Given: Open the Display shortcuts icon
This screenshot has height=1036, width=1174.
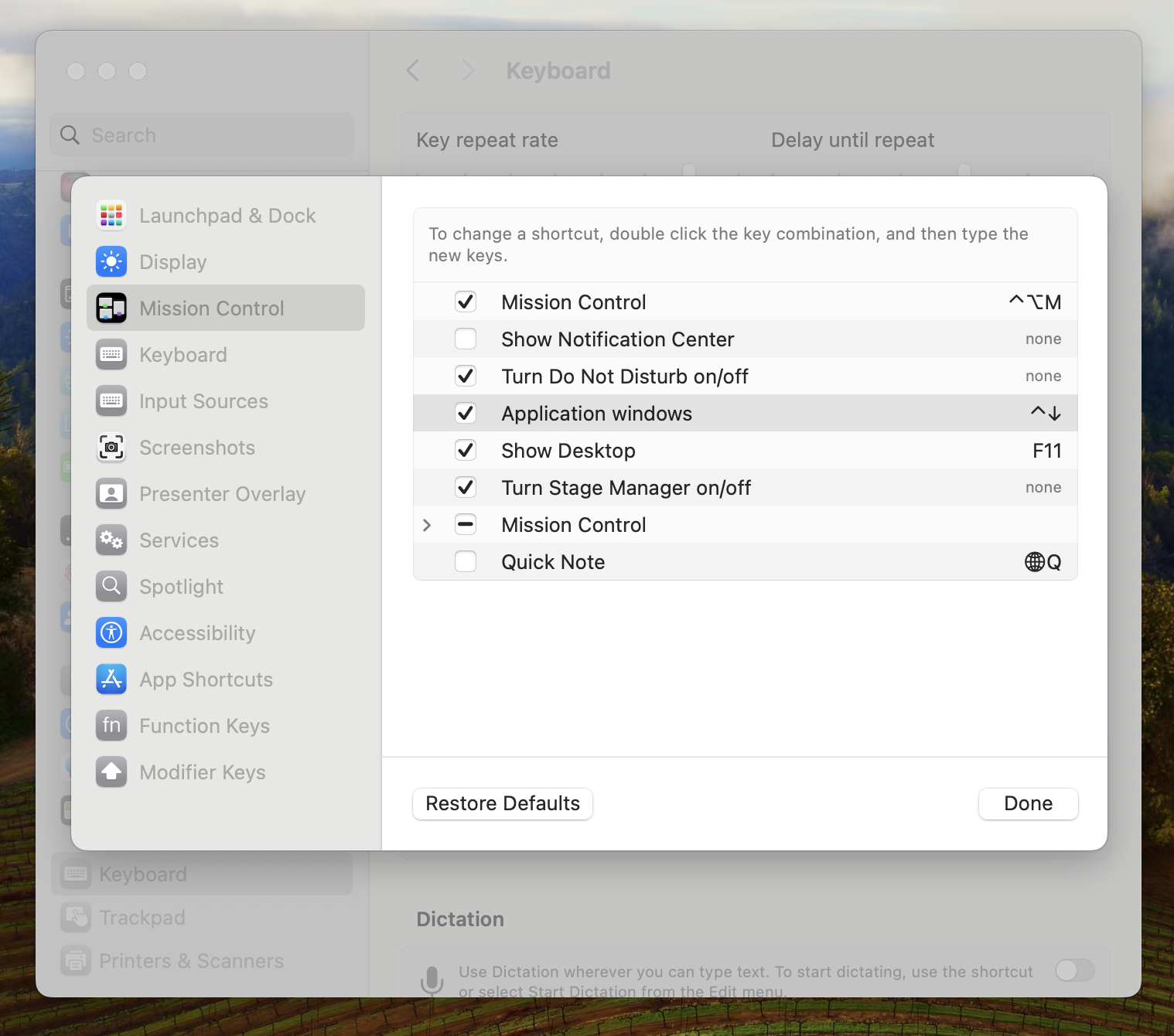Looking at the screenshot, I should [x=111, y=261].
